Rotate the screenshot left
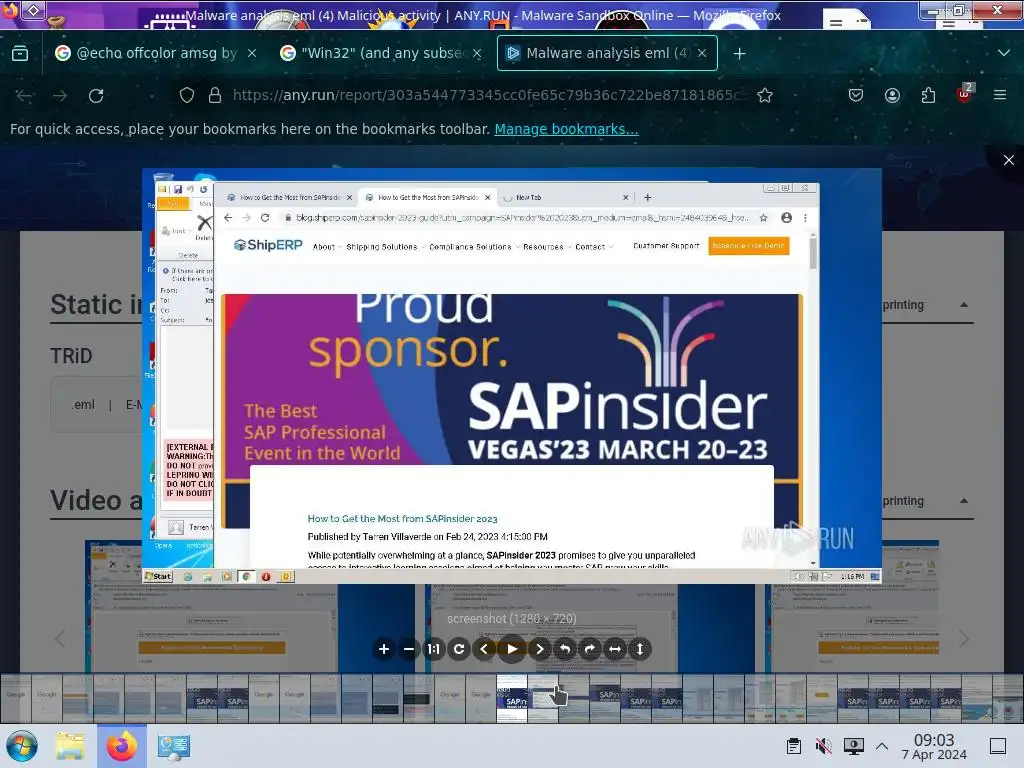1024x768 pixels. pos(565,648)
